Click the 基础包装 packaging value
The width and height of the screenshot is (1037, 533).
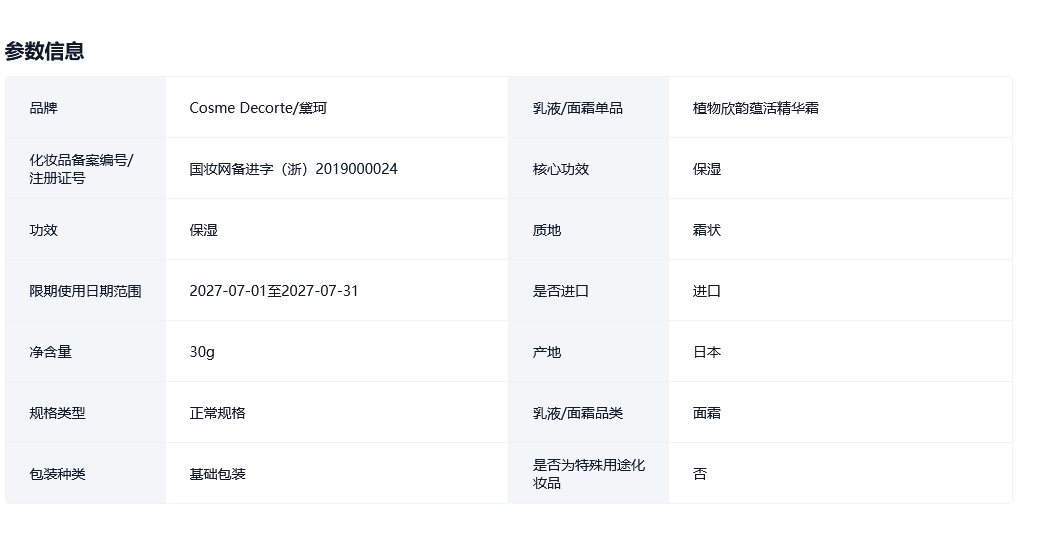217,474
